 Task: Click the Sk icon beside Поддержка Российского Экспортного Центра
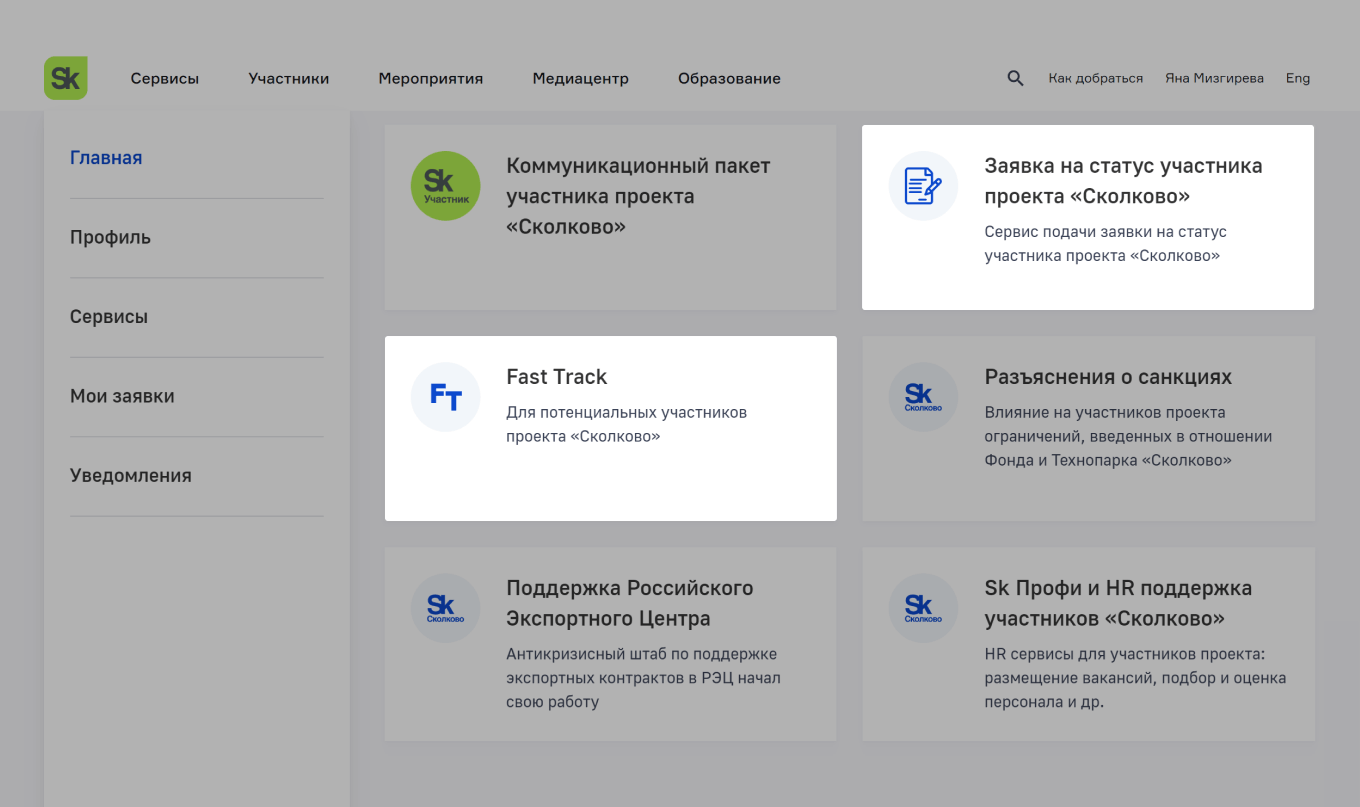pos(446,608)
